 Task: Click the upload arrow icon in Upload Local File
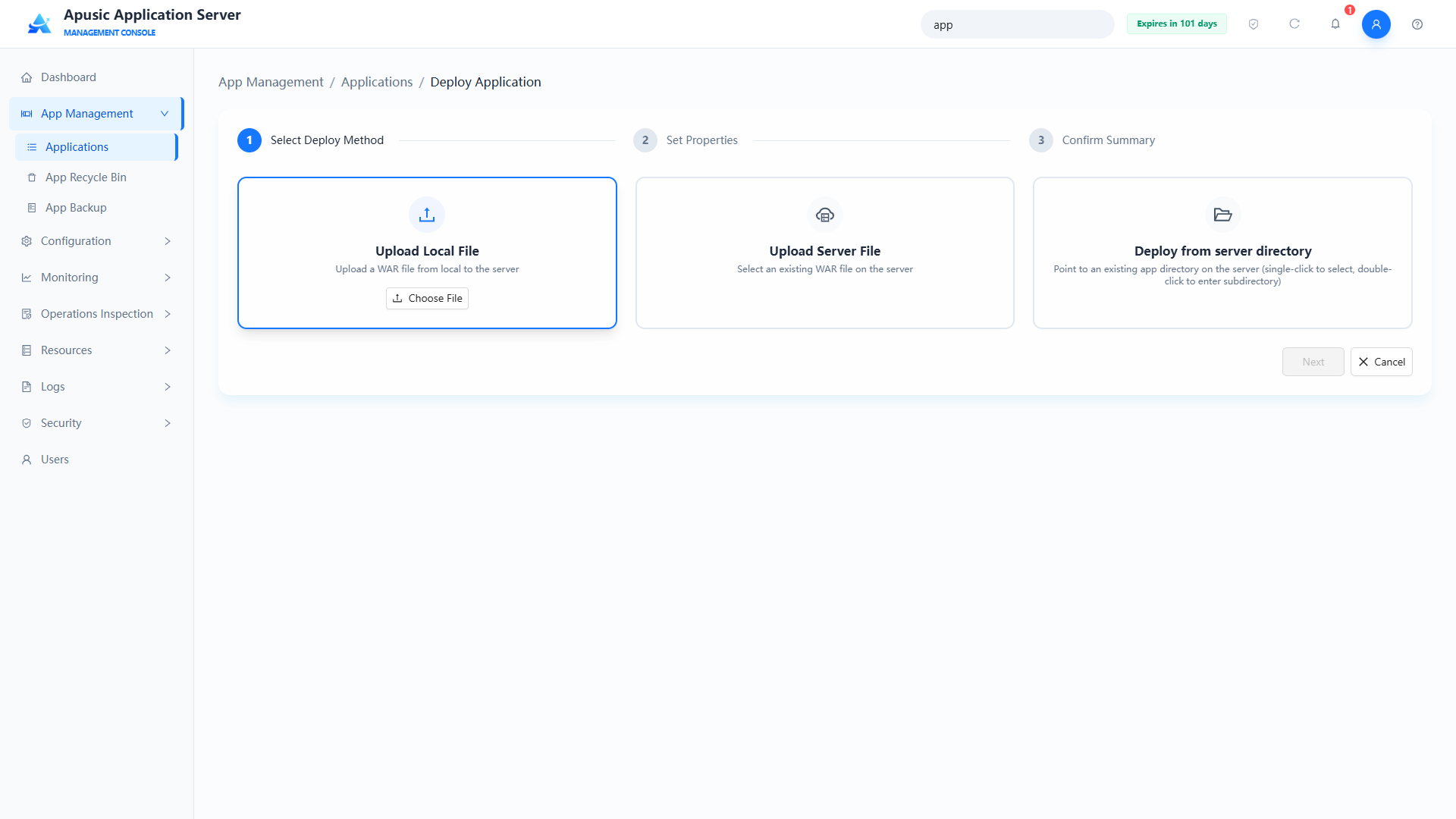click(427, 215)
